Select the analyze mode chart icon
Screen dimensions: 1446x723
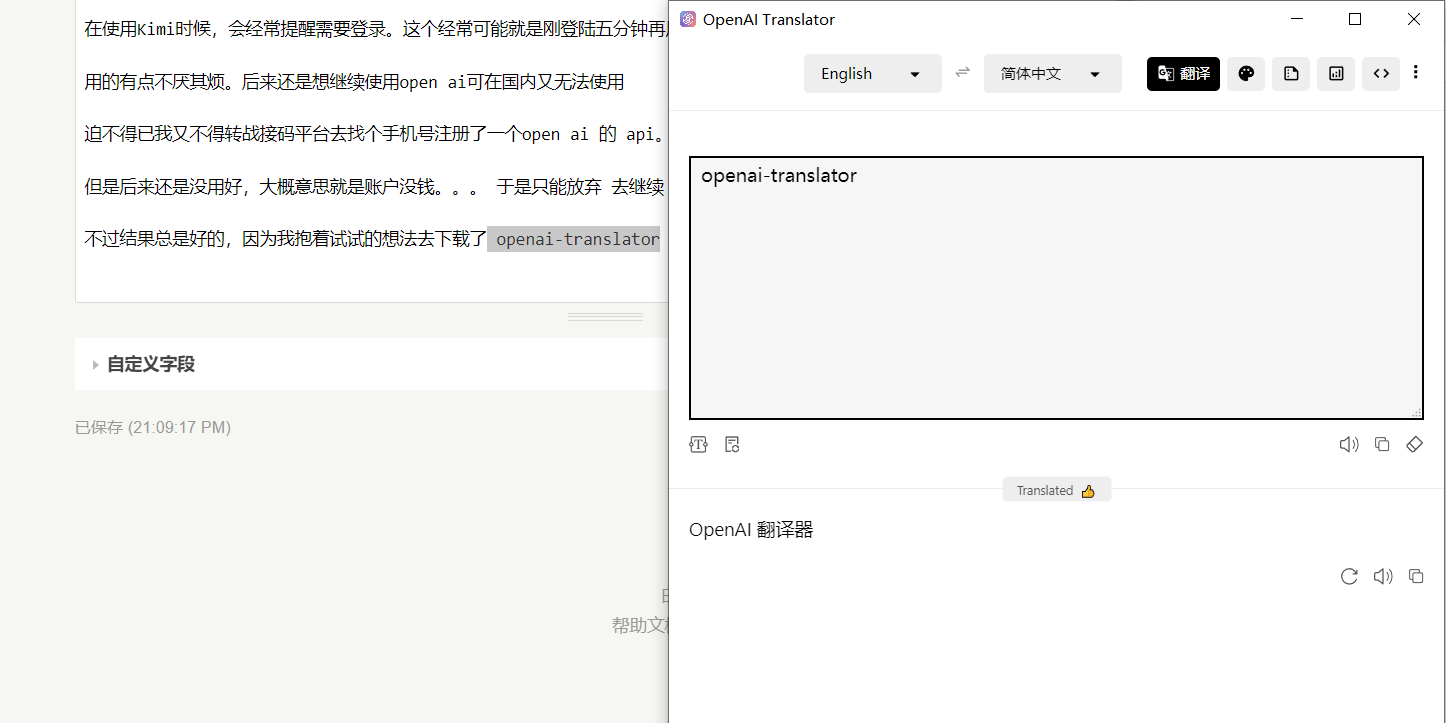point(1336,73)
